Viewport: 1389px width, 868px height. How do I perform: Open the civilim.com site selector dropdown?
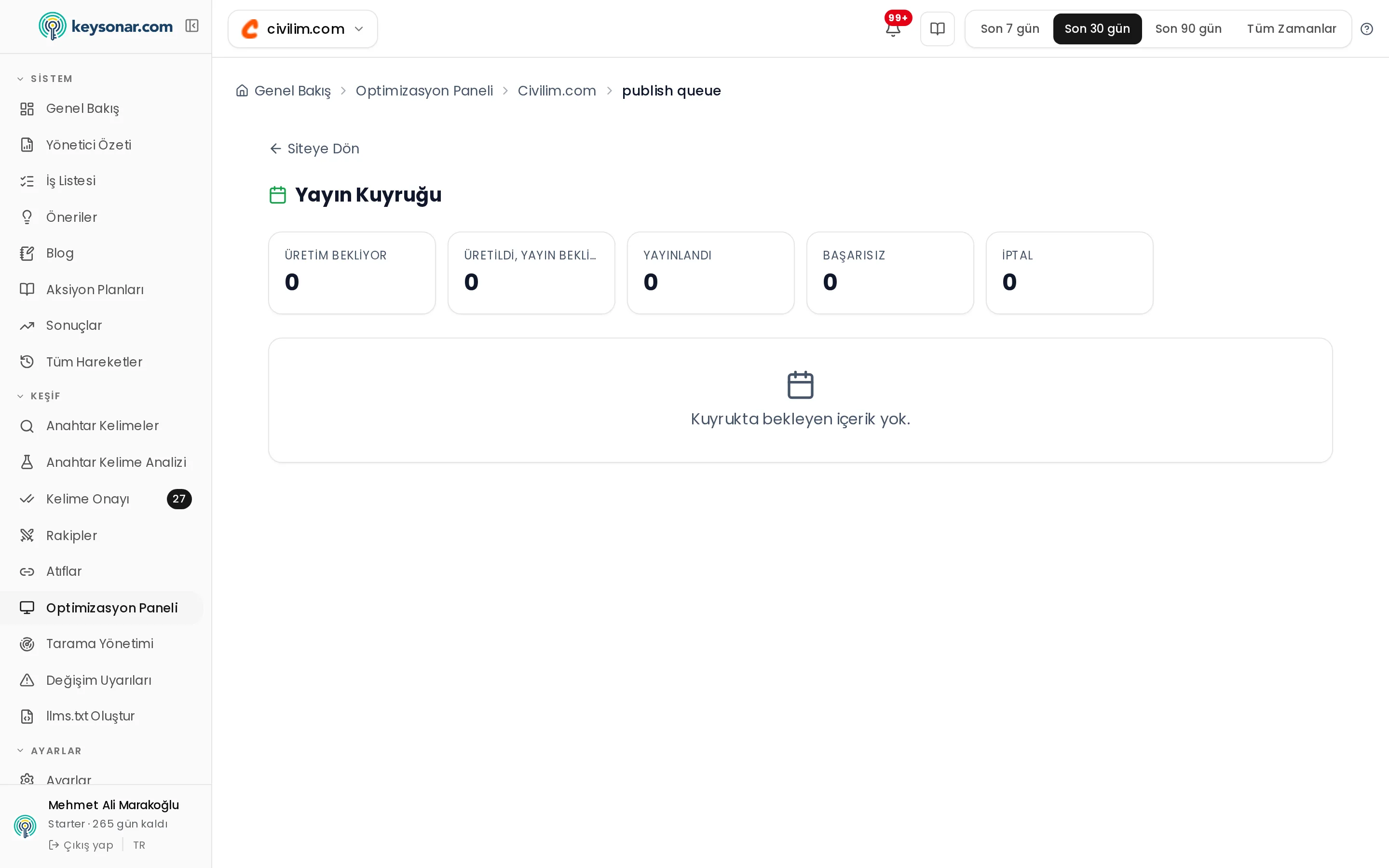coord(302,29)
